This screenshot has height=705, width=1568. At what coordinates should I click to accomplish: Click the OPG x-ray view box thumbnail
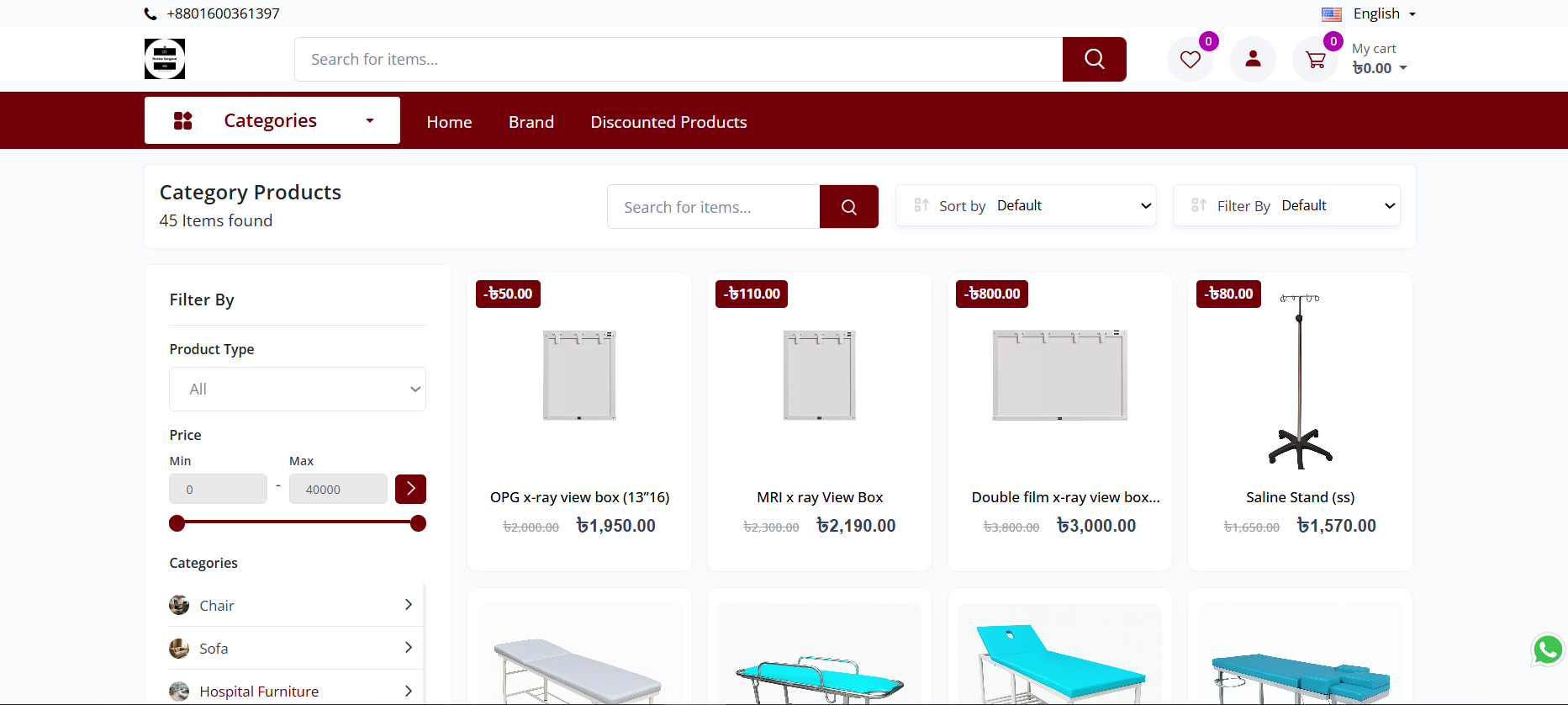(579, 375)
